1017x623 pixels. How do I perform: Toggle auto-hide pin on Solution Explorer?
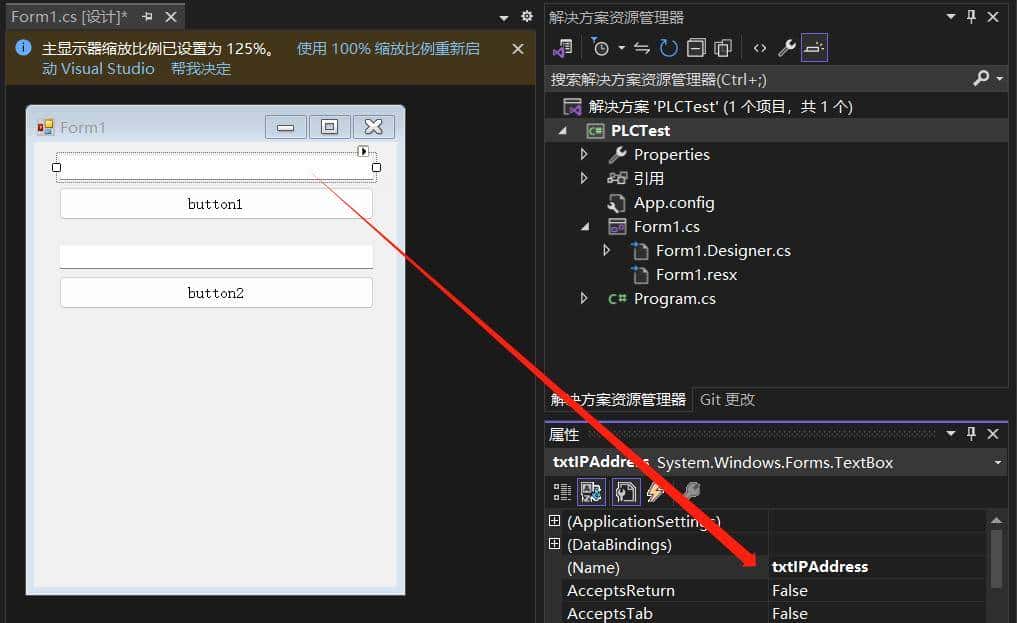click(970, 17)
